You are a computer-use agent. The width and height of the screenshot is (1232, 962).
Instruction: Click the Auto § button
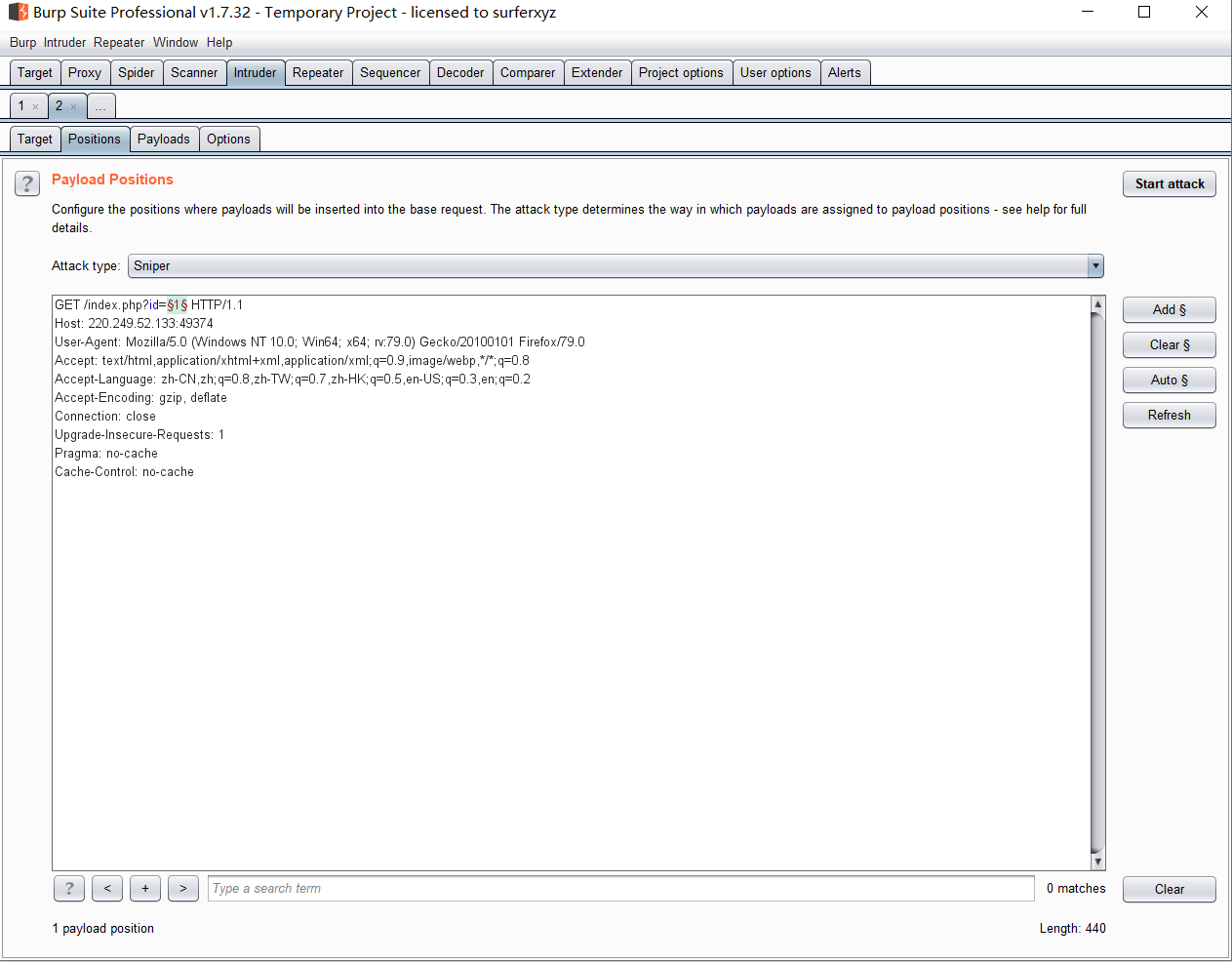(x=1170, y=381)
